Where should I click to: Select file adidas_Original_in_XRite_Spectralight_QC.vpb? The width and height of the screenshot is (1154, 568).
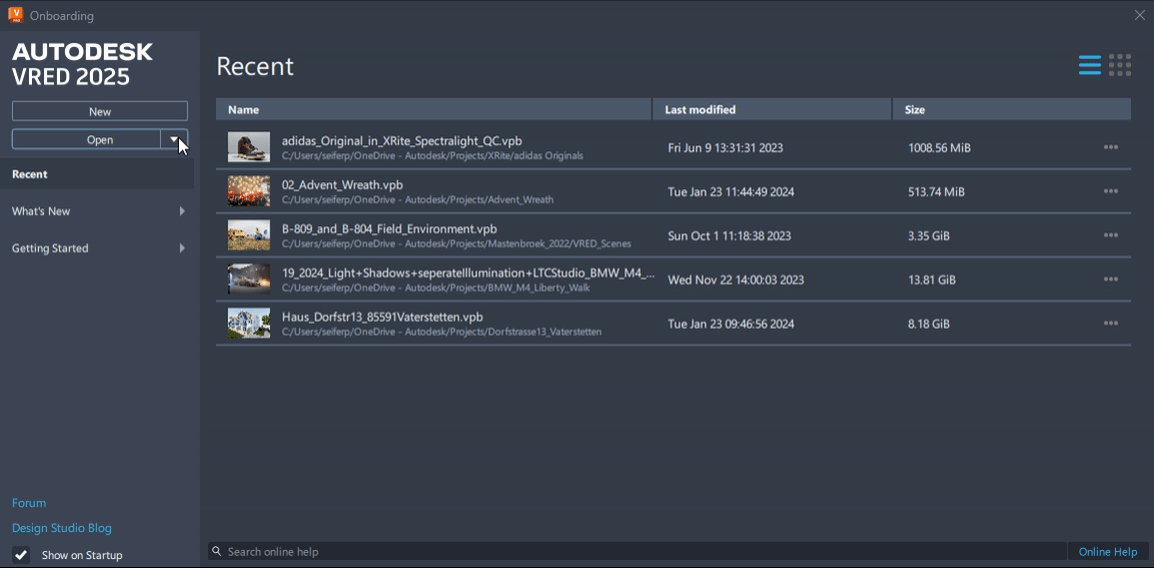(x=402, y=141)
